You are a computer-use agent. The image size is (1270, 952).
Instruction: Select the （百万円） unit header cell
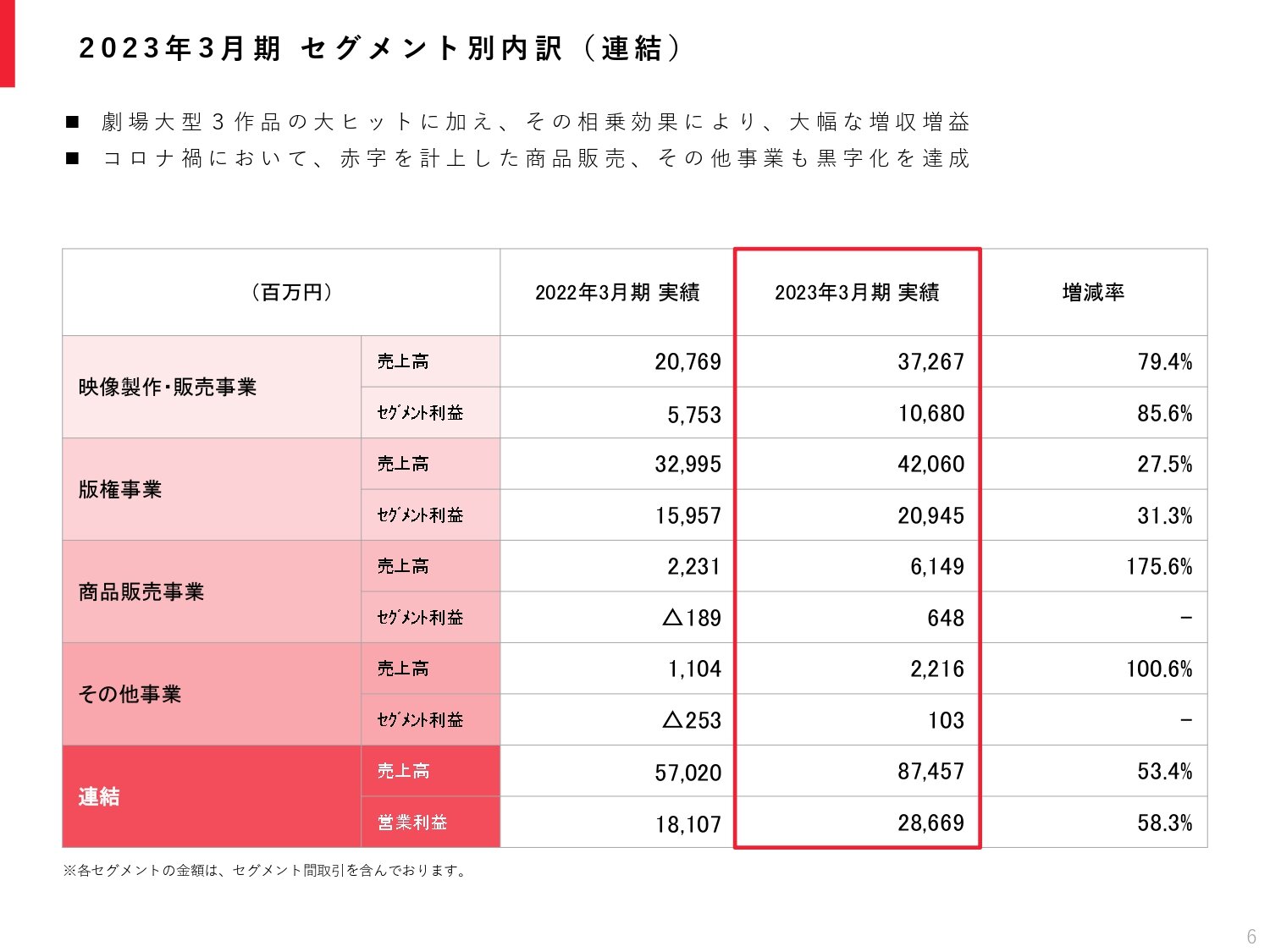point(281,293)
